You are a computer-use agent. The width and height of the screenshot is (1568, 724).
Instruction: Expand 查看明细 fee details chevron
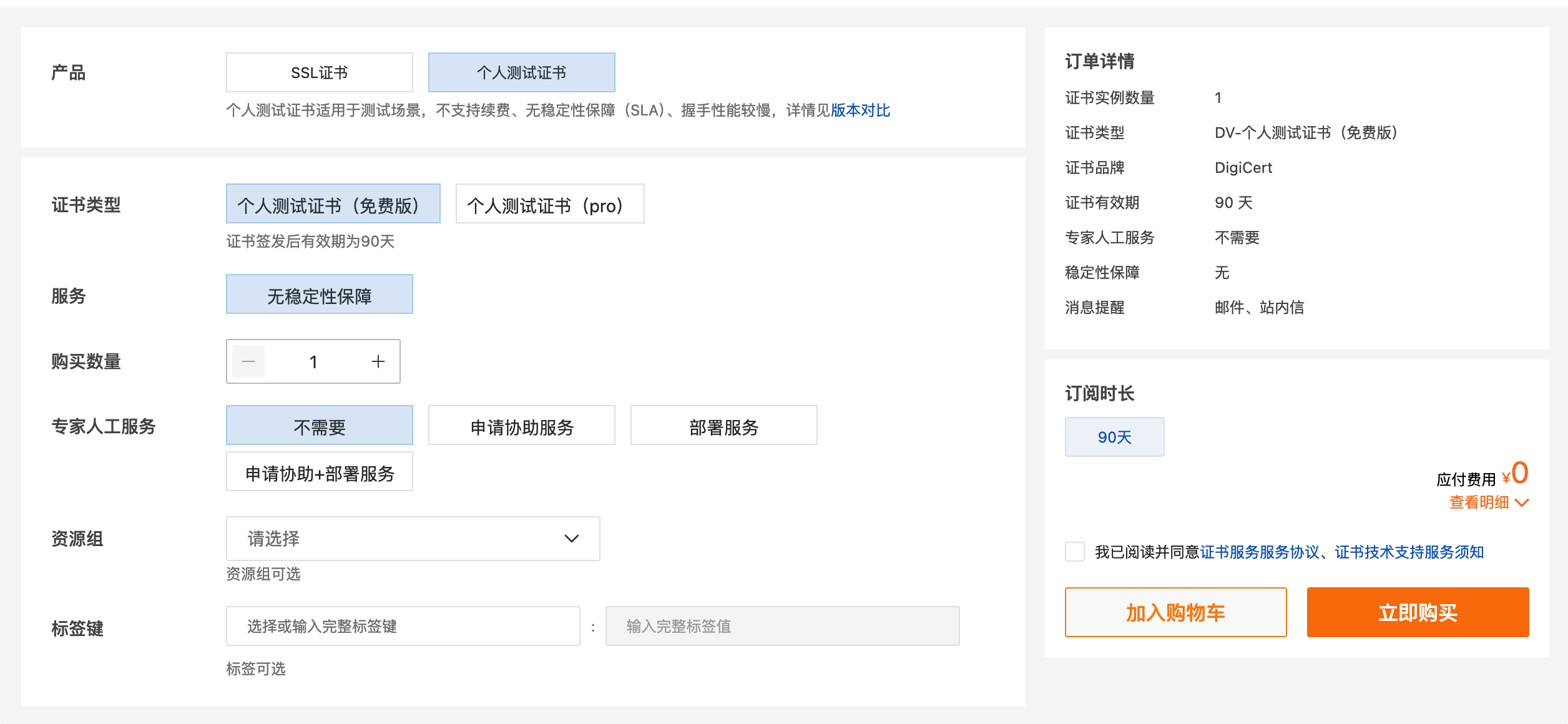(x=1522, y=503)
